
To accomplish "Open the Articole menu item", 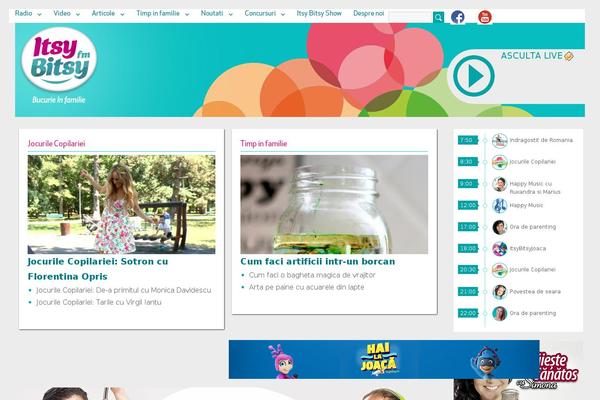I will click(x=103, y=13).
